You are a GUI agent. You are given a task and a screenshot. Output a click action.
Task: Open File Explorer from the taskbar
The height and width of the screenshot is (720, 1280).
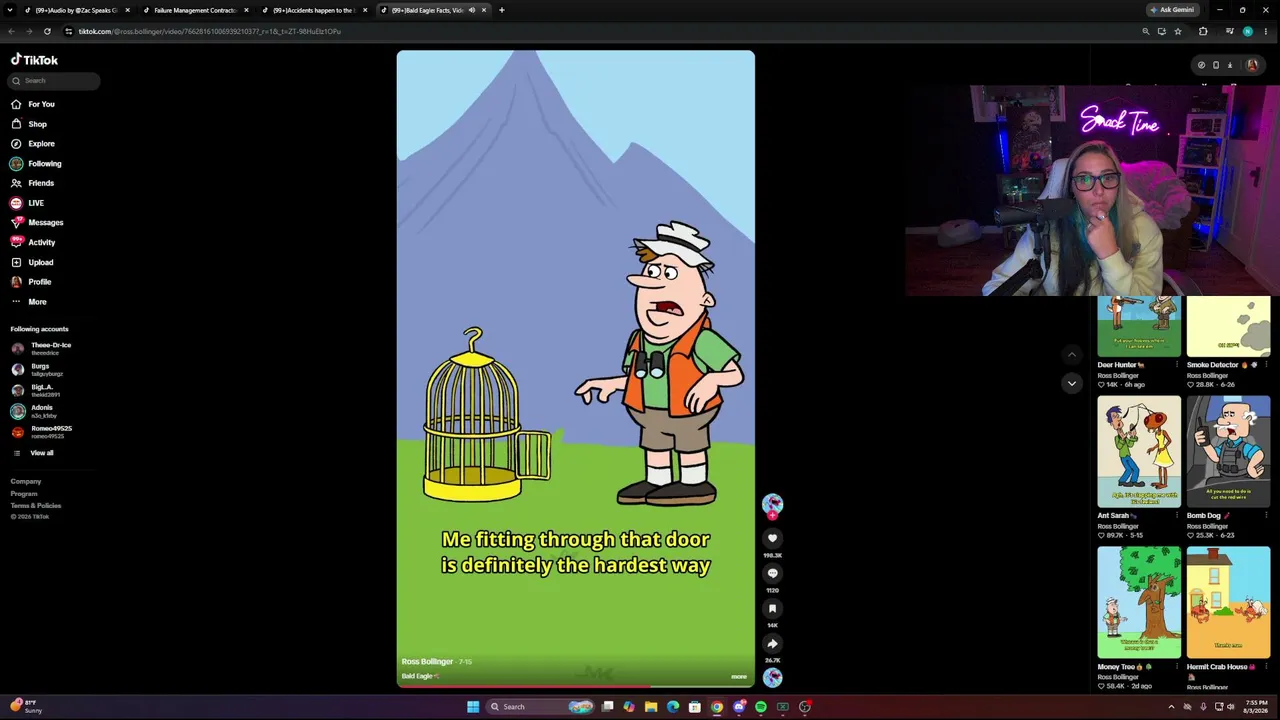651,707
